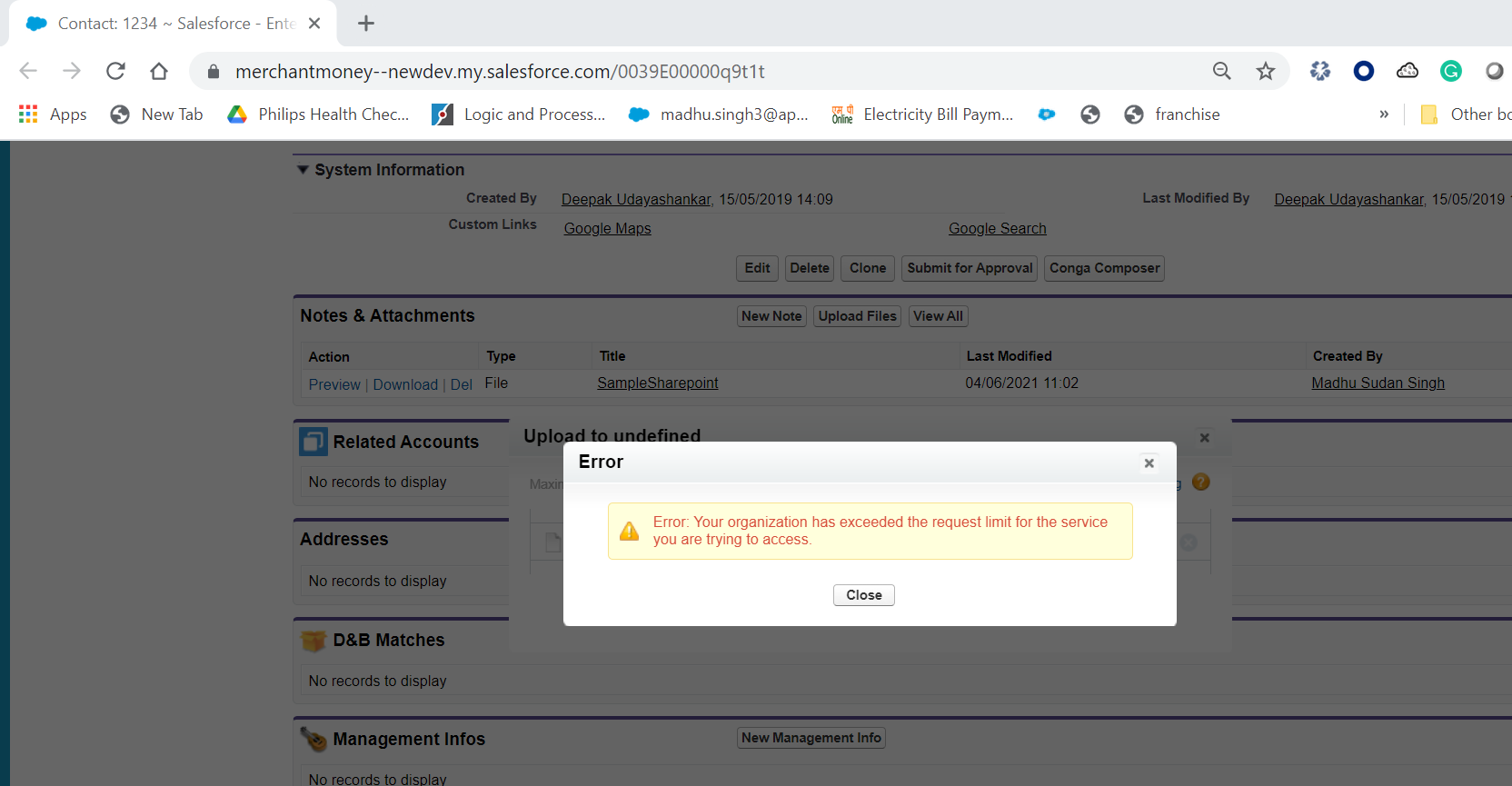The image size is (1512, 786).
Task: Click the Management Infos guitar icon
Action: pos(313,740)
